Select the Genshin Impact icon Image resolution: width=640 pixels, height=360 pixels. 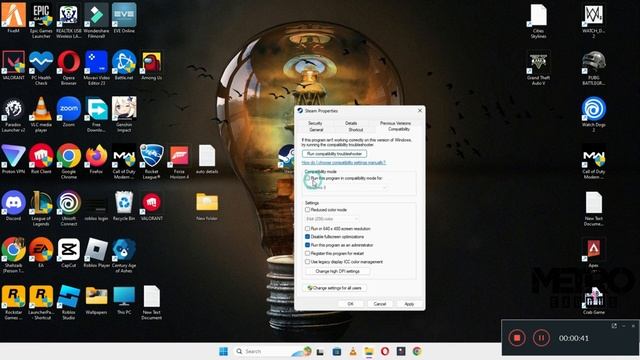tap(124, 115)
